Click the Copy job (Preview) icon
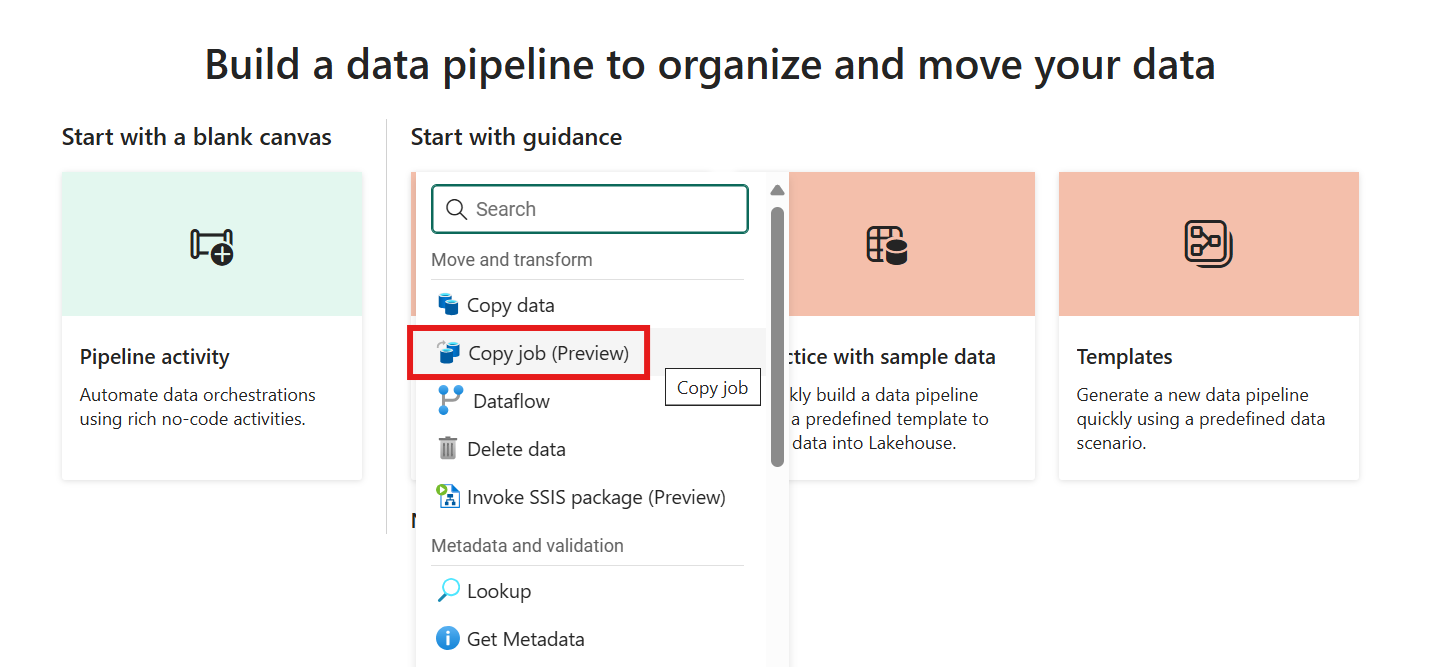The width and height of the screenshot is (1447, 667). [449, 353]
